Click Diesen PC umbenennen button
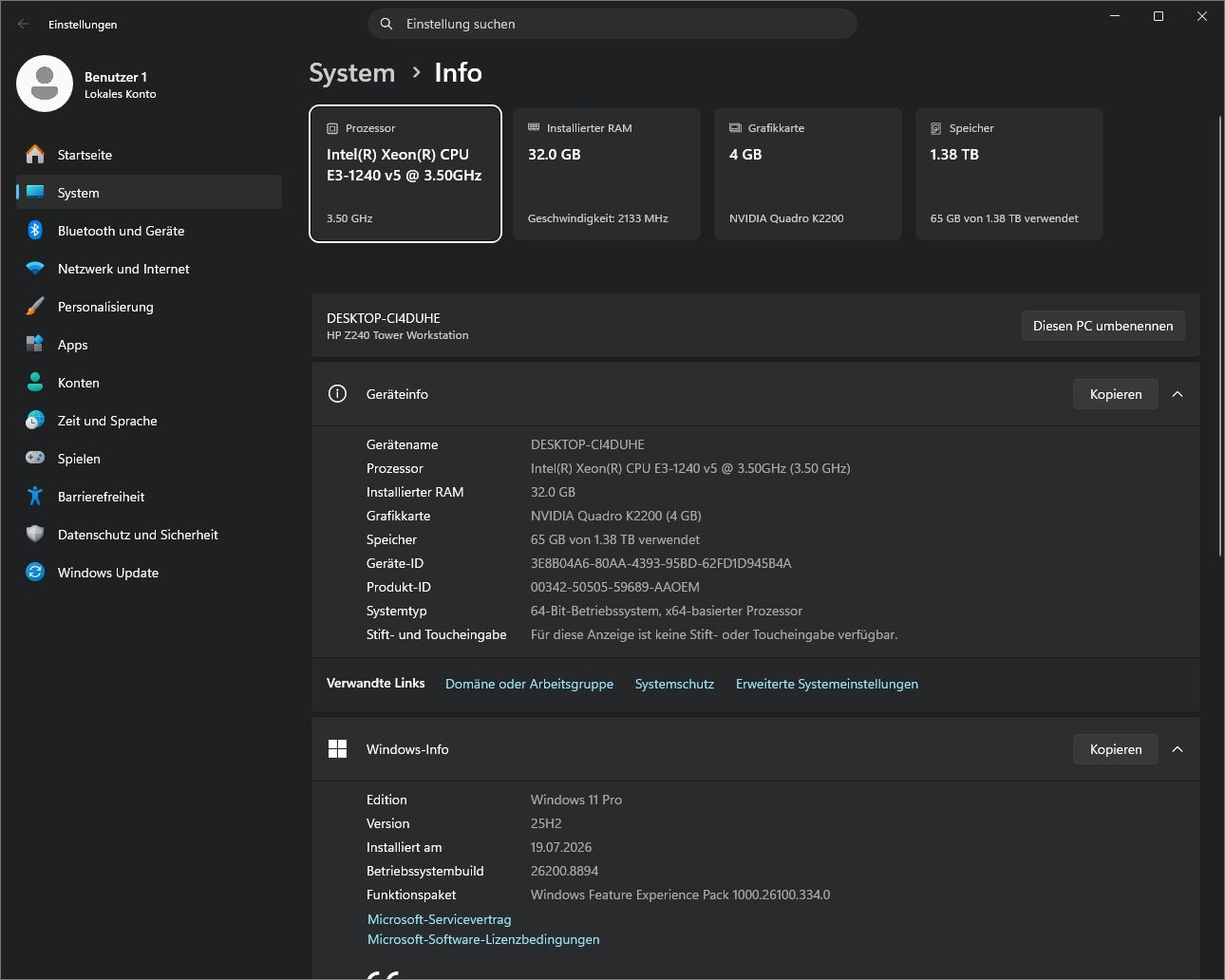 [x=1102, y=326]
